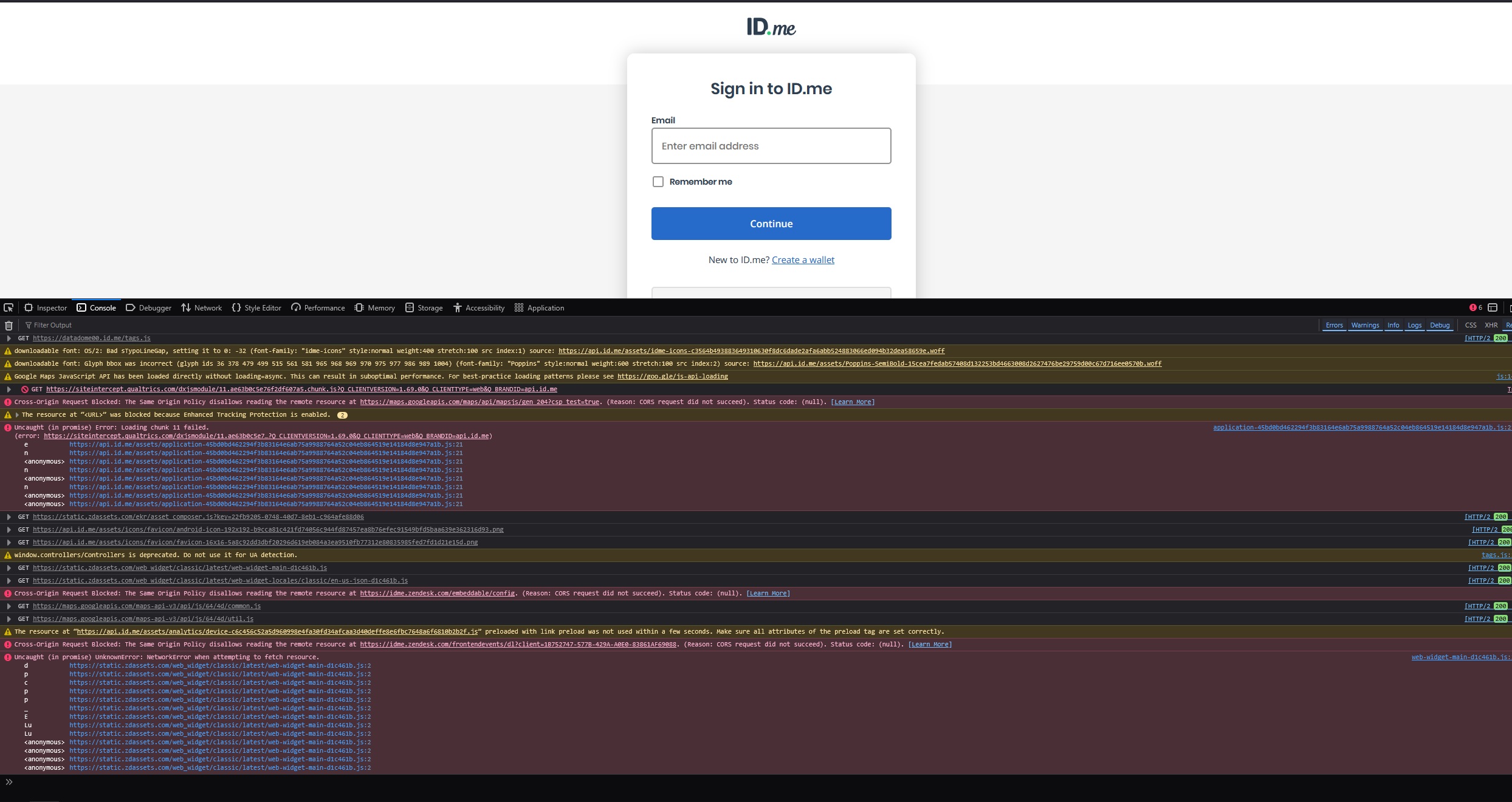Enable the CSS filter toggle
This screenshot has width=1512, height=802.
(x=1471, y=325)
